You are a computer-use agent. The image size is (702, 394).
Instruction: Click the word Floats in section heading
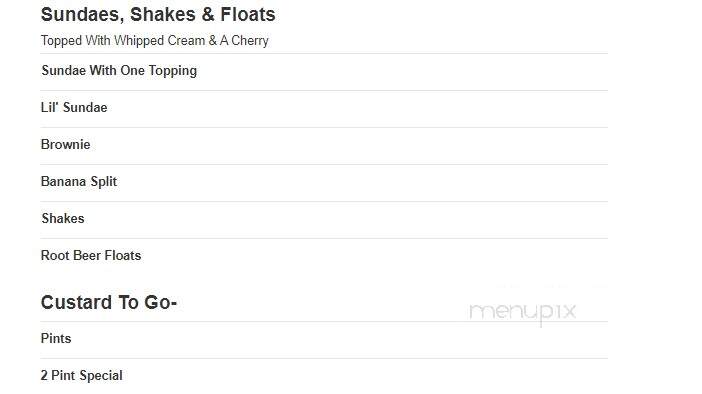(248, 15)
